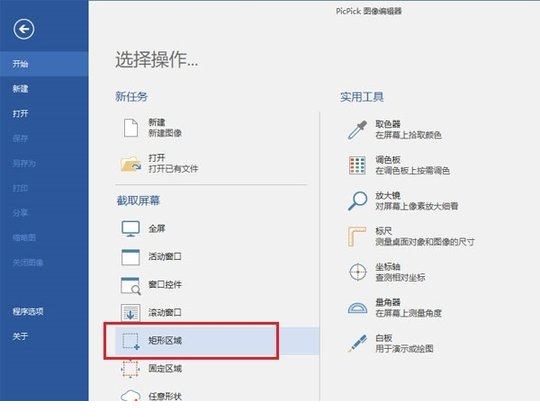The width and height of the screenshot is (540, 417).
Task: Click the 固定区域 capture label
Action: point(165,369)
